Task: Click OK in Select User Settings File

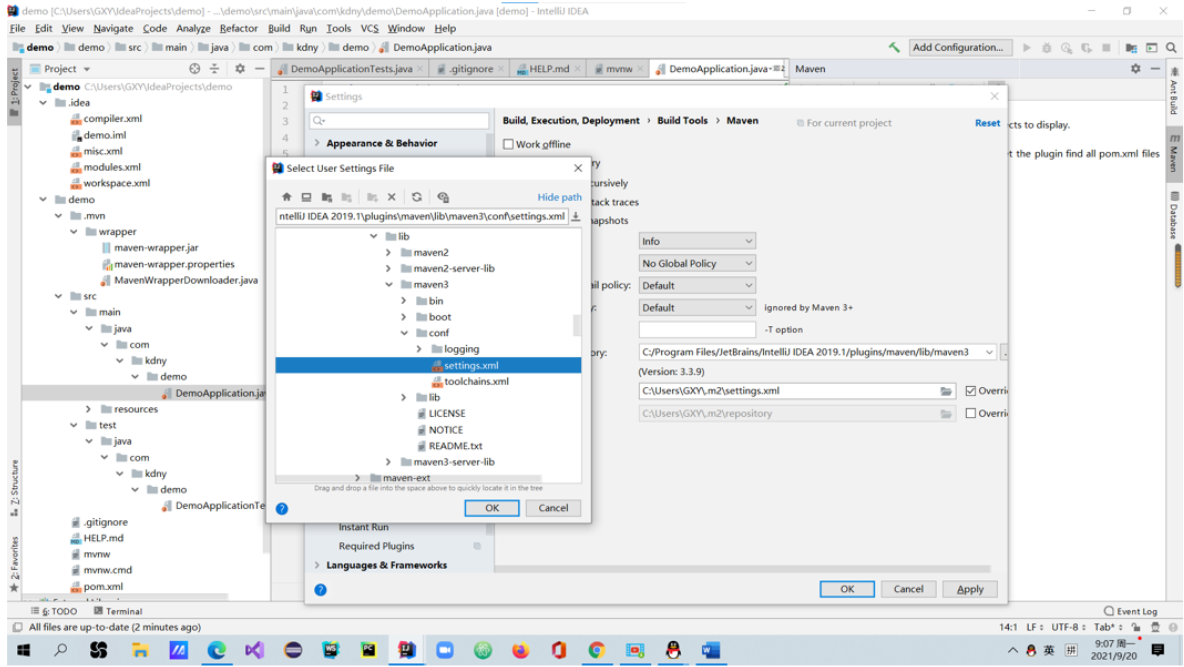Action: pos(492,508)
